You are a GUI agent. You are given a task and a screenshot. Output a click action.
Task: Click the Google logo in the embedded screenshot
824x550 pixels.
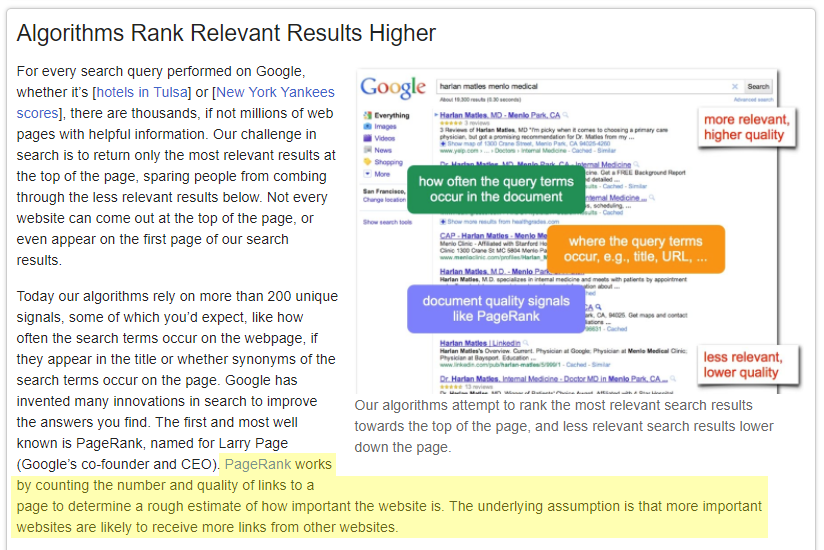point(393,88)
